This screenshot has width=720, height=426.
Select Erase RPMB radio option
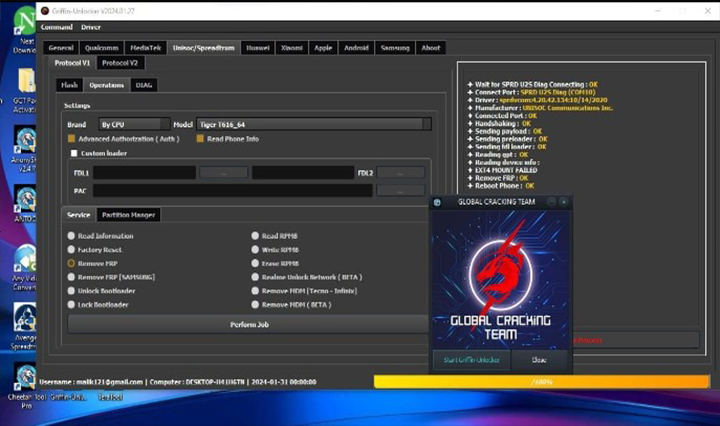coord(255,263)
